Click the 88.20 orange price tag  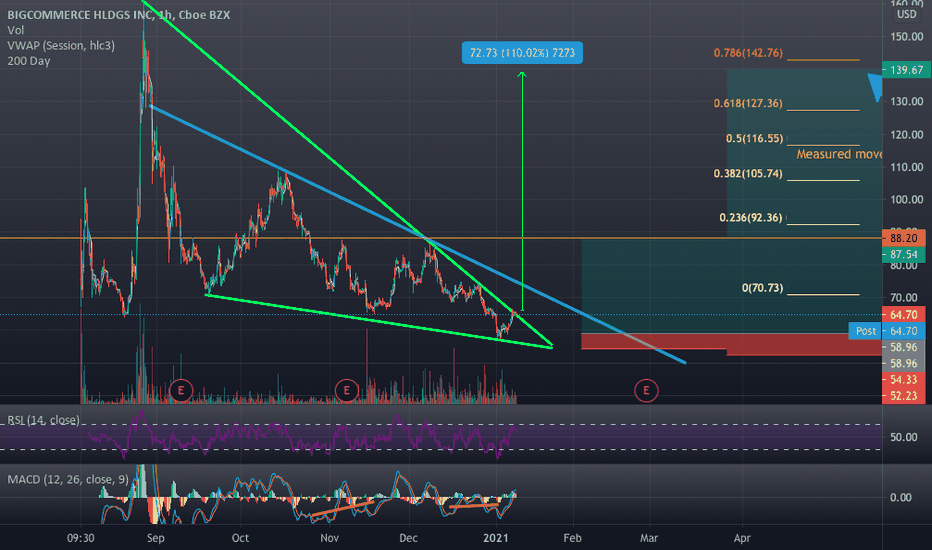point(903,238)
